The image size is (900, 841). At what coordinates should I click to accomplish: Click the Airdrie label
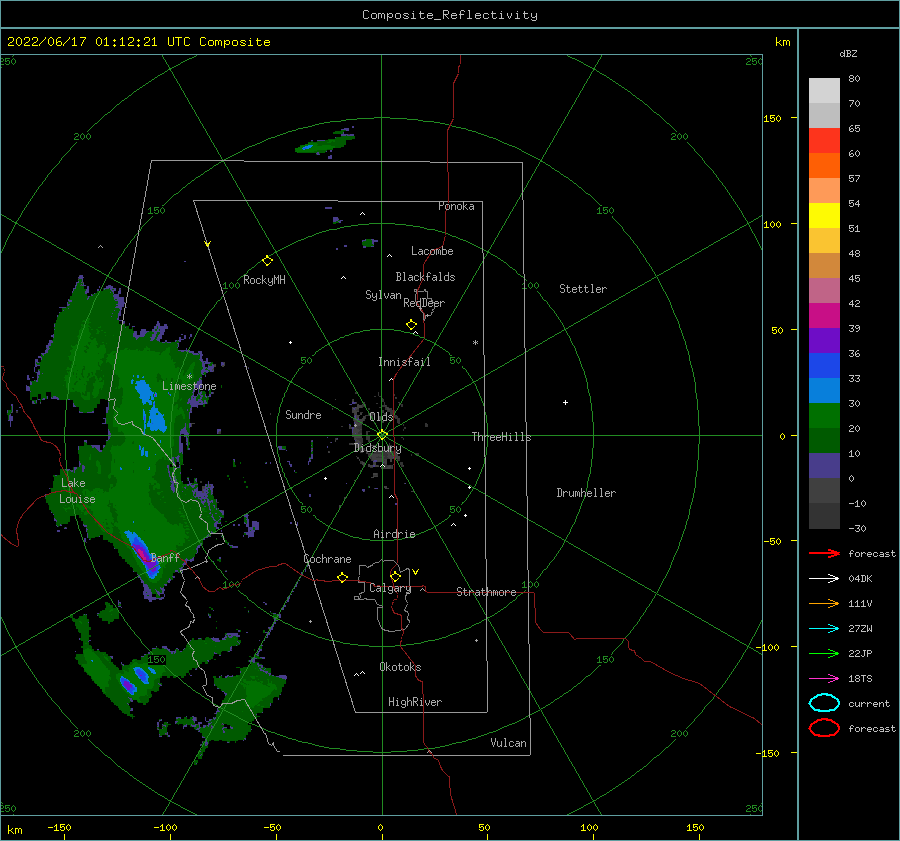pos(394,534)
